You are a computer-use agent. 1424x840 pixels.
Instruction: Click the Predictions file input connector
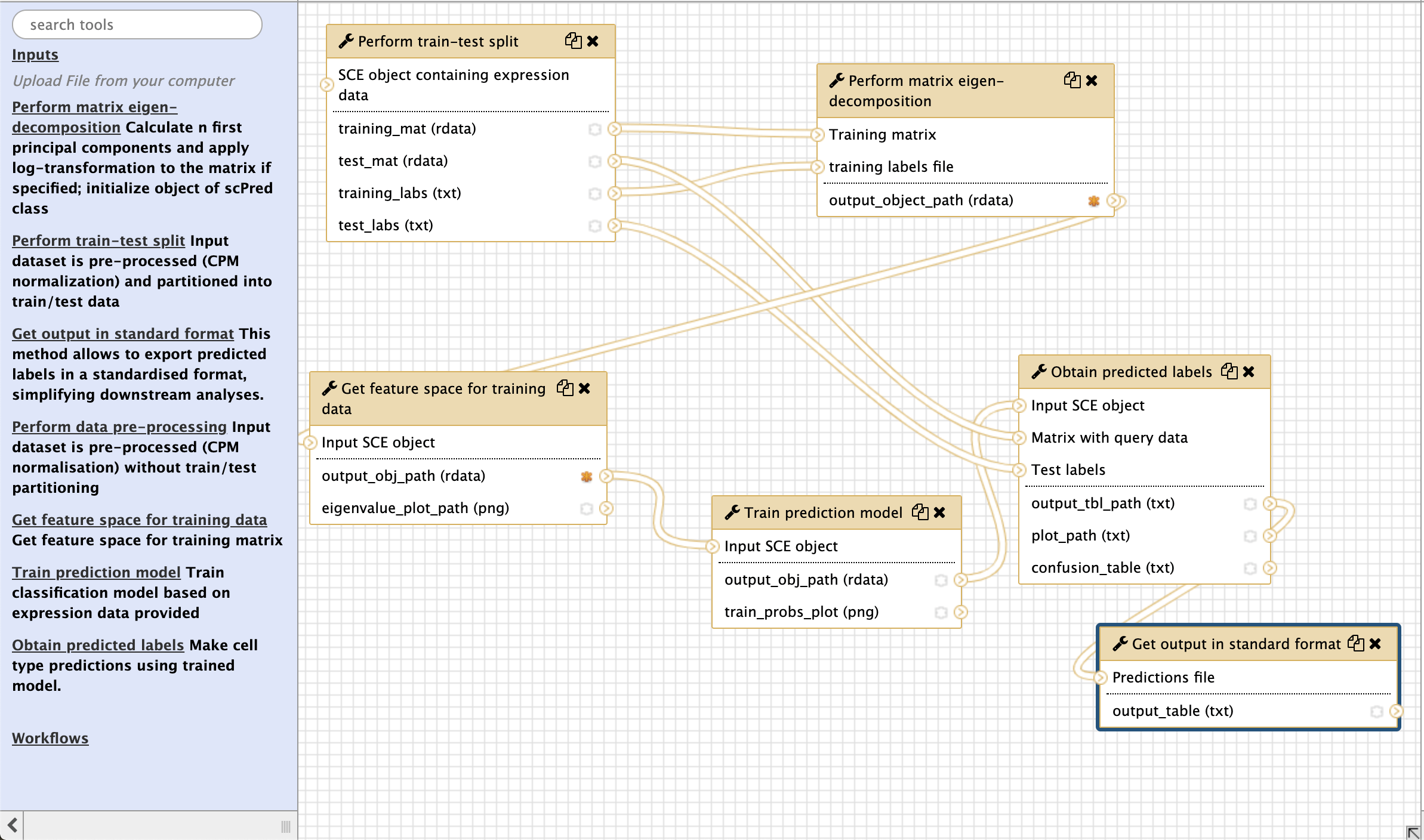pyautogui.click(x=1101, y=678)
